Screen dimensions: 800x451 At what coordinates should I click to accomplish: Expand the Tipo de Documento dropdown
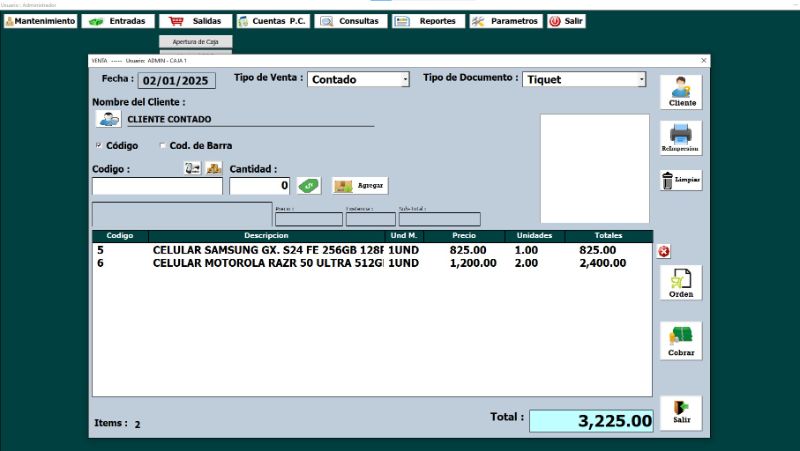(x=642, y=80)
